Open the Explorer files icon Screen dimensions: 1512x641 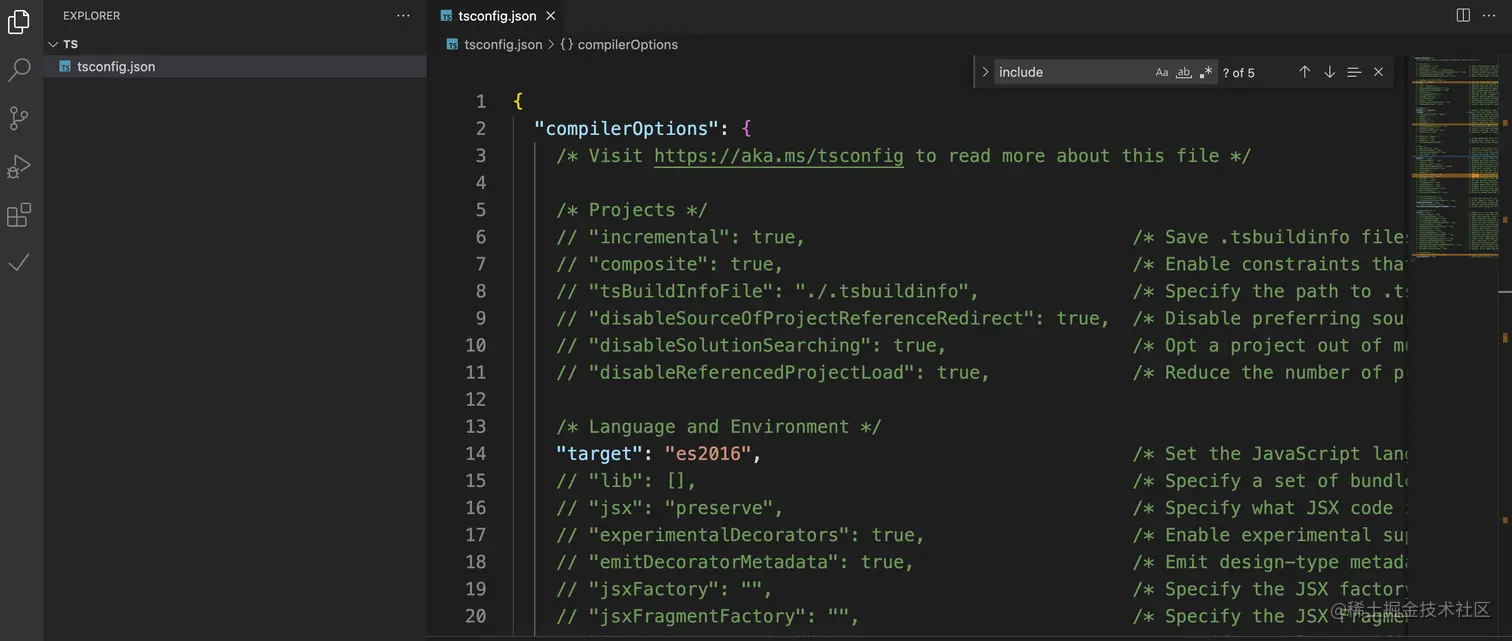[x=19, y=22]
